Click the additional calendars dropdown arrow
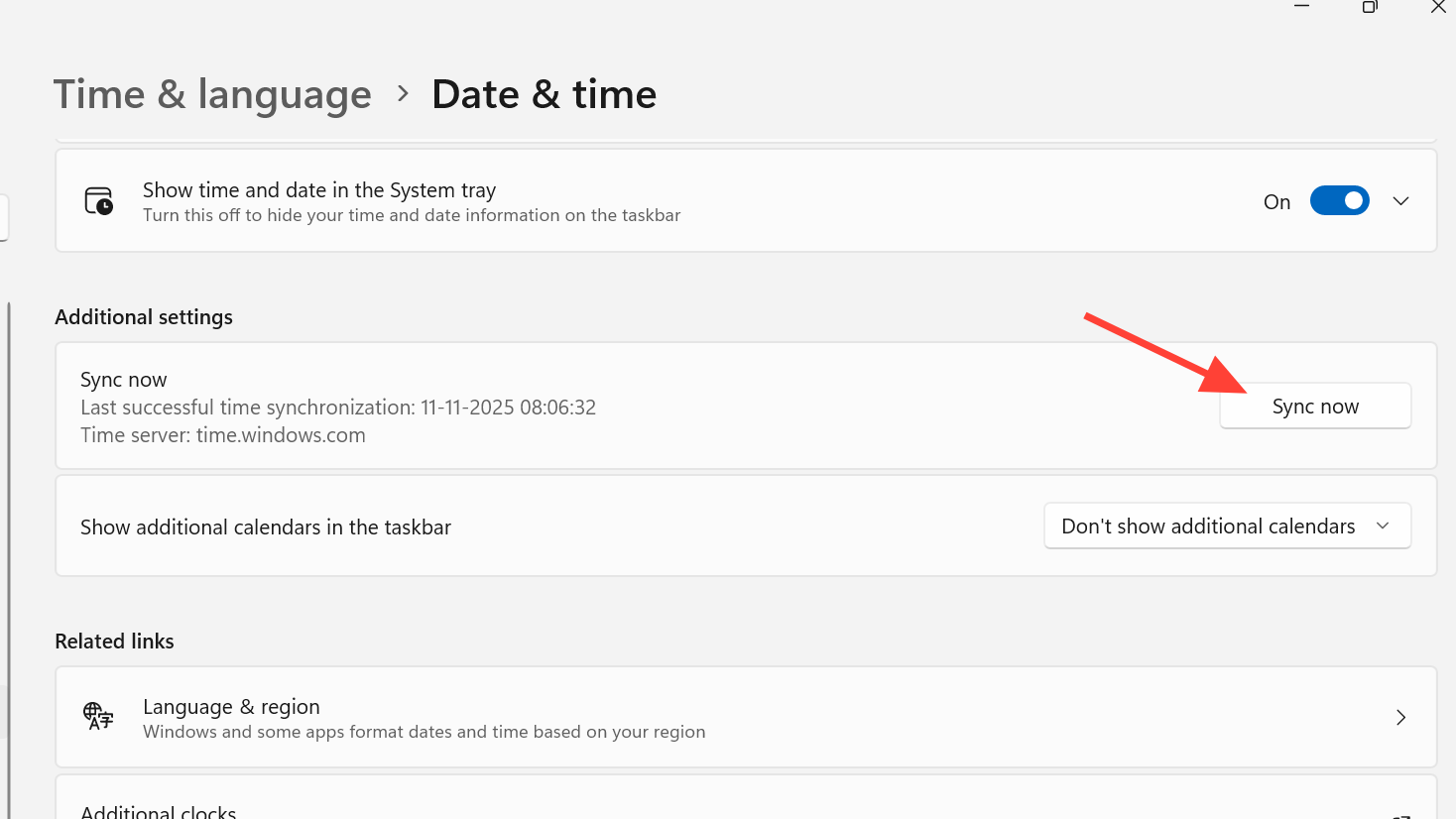 (1383, 526)
